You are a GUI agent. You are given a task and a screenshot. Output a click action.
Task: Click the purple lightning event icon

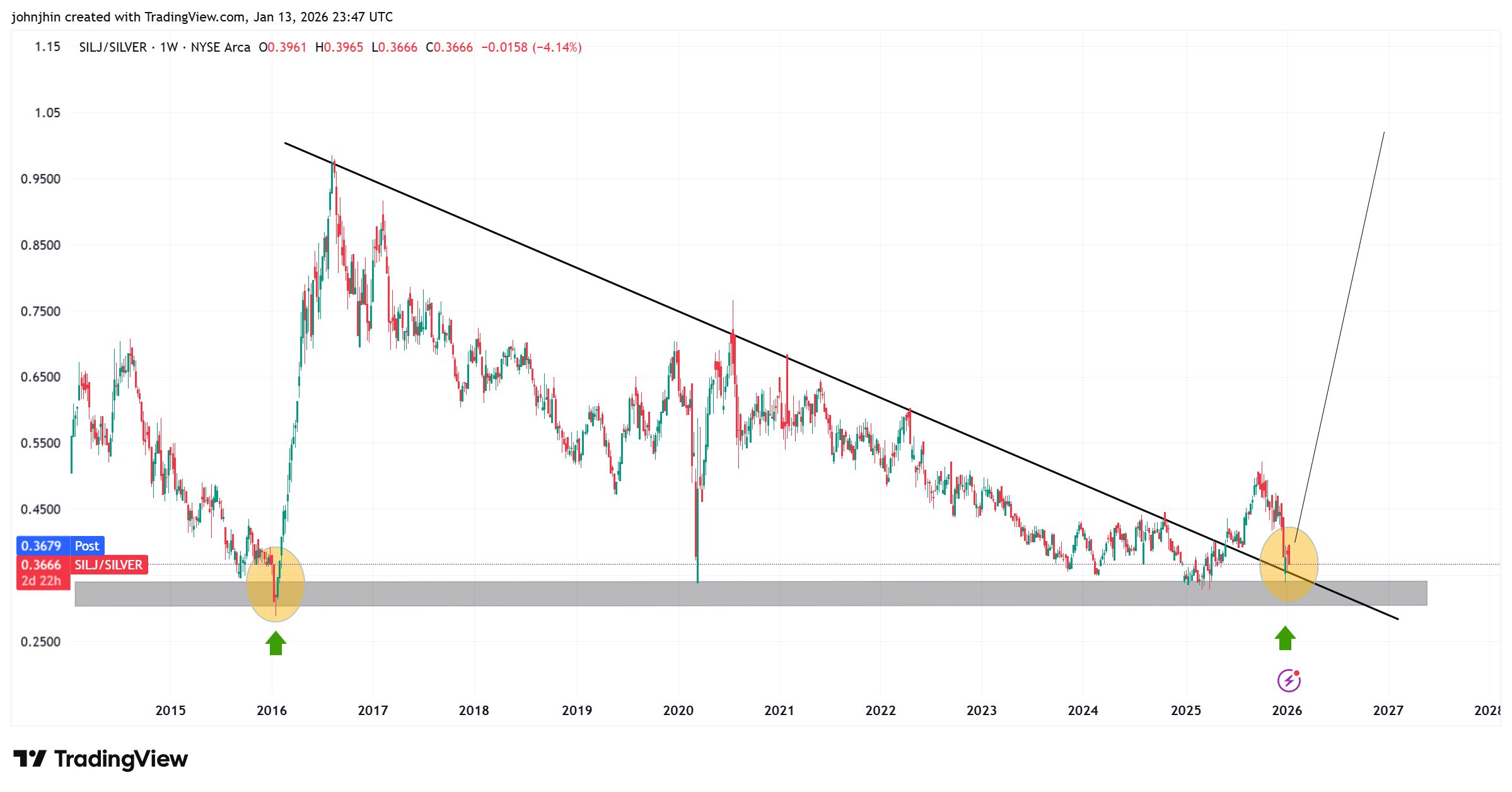[1288, 680]
